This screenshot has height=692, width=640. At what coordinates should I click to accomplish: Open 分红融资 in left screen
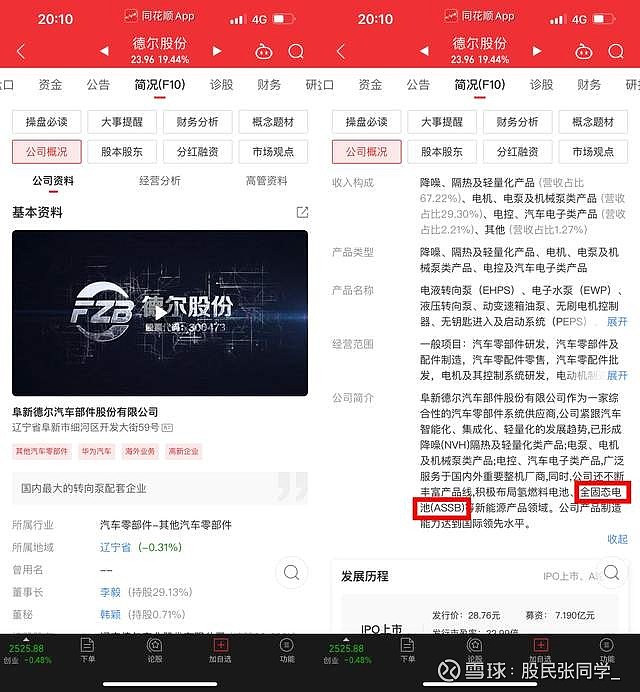tap(198, 152)
